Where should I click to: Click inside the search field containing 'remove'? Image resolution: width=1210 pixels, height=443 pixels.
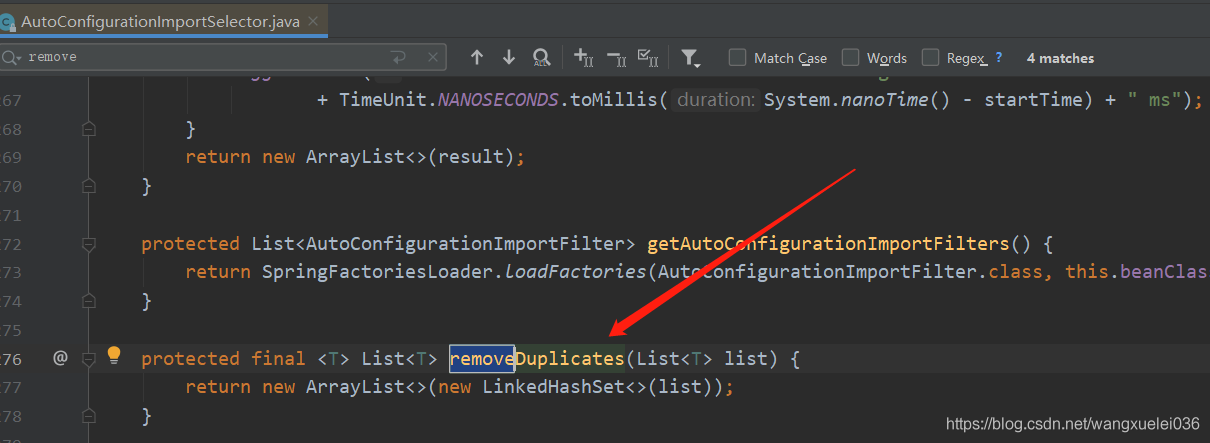coord(200,58)
